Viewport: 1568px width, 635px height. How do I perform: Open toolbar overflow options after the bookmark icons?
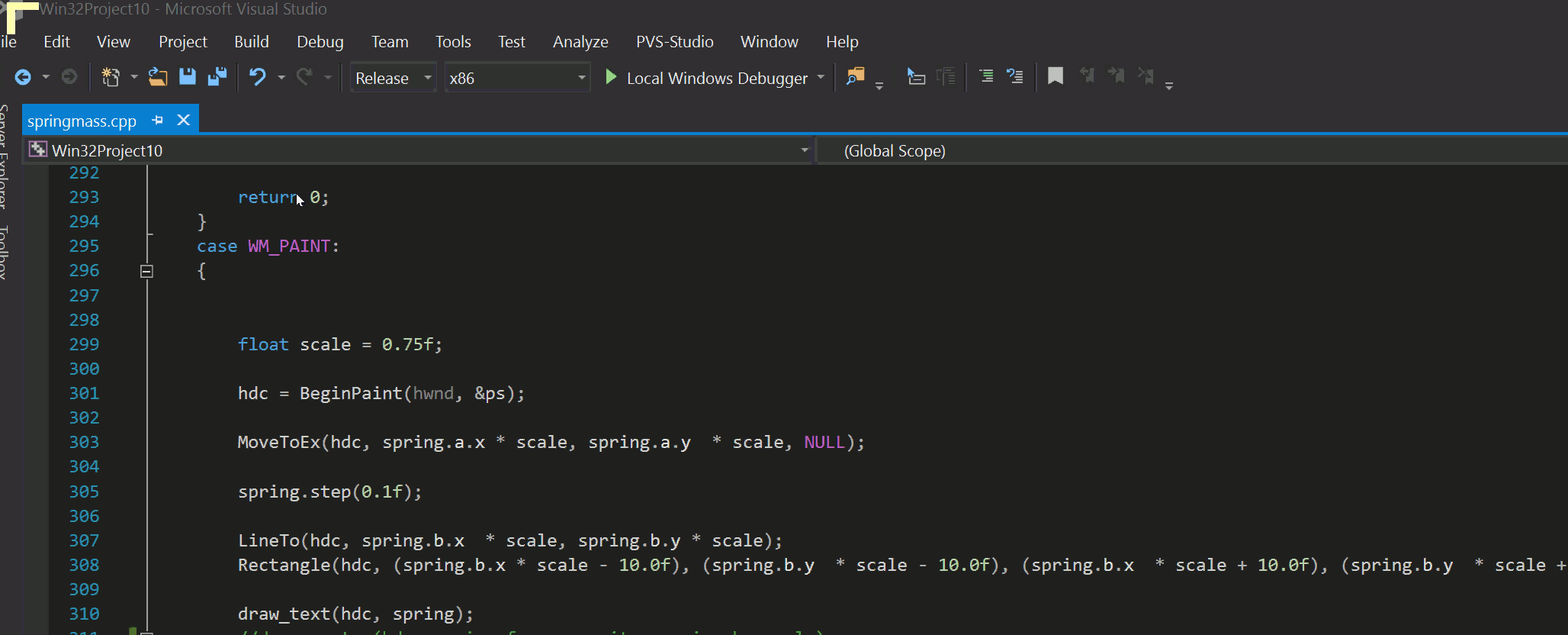[x=1169, y=85]
